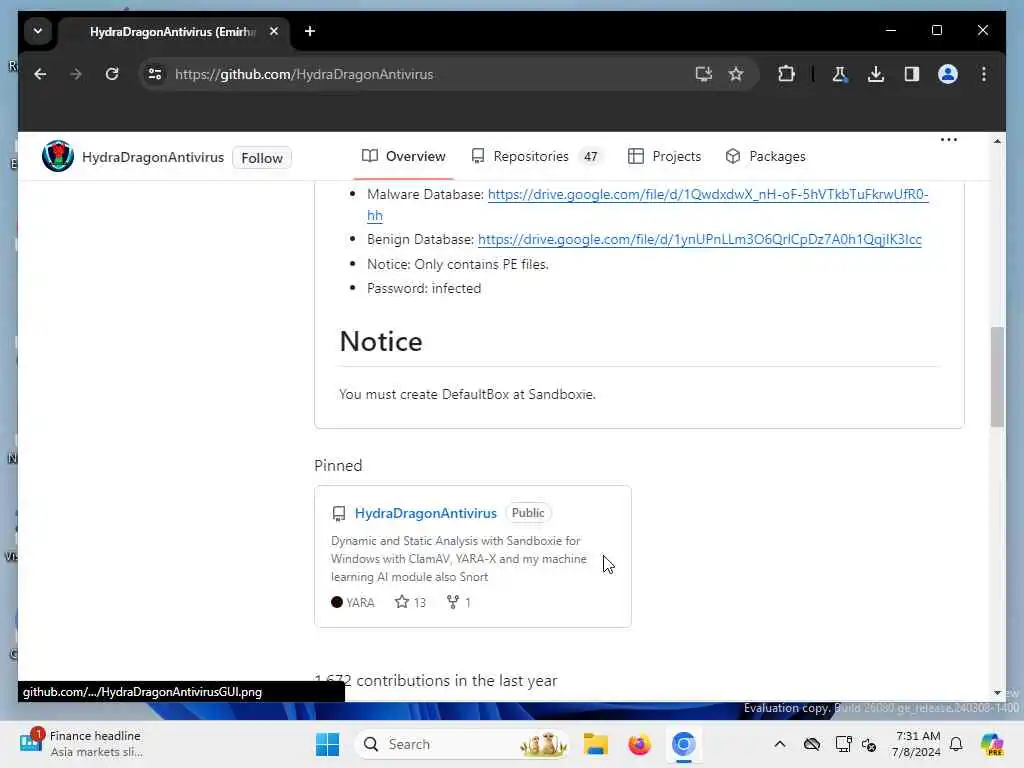Screen dimensions: 1024x768
Task: Open the Copilot preview icon
Action: point(992,744)
